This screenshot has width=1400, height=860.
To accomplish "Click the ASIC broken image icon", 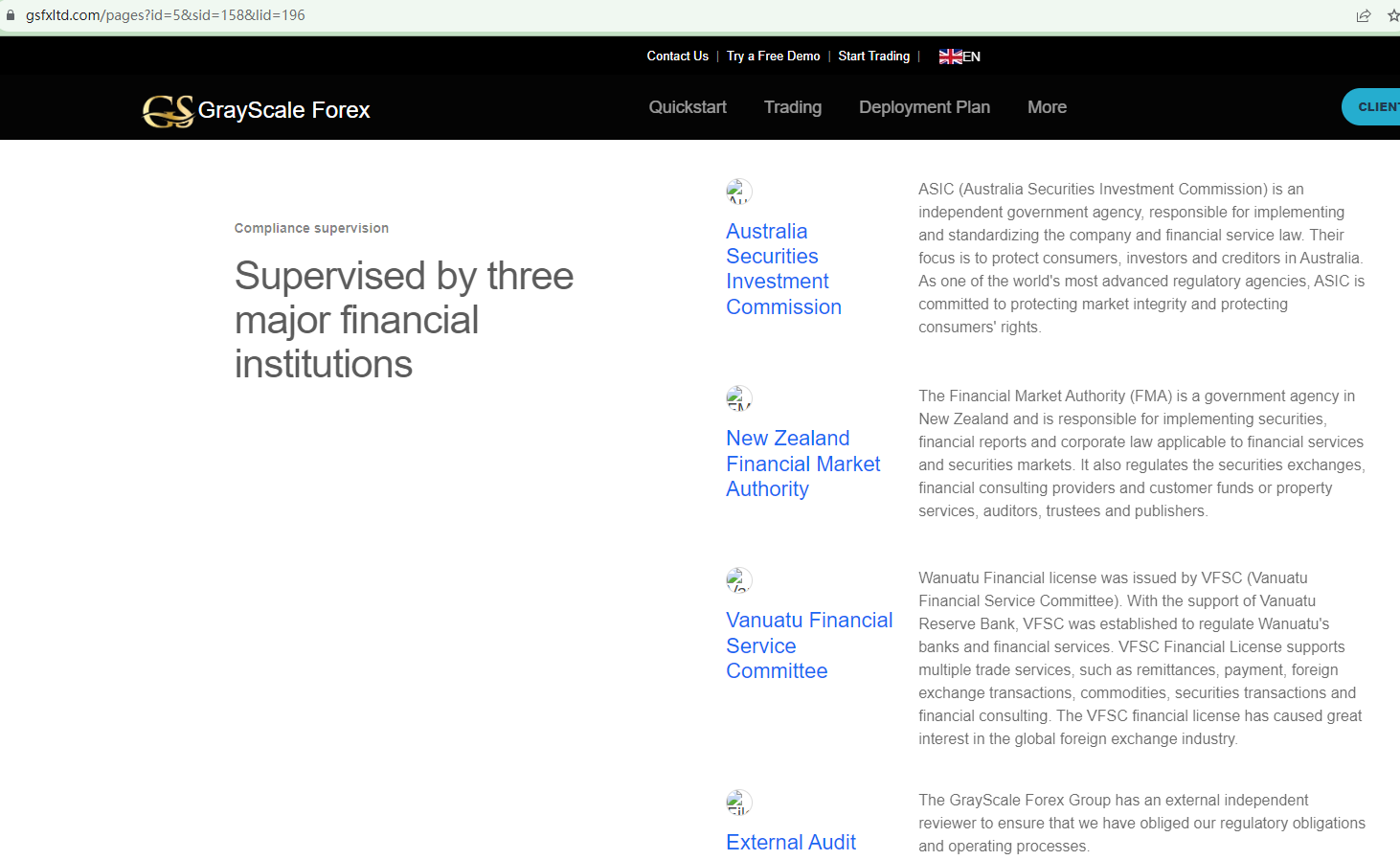I will (x=738, y=192).
